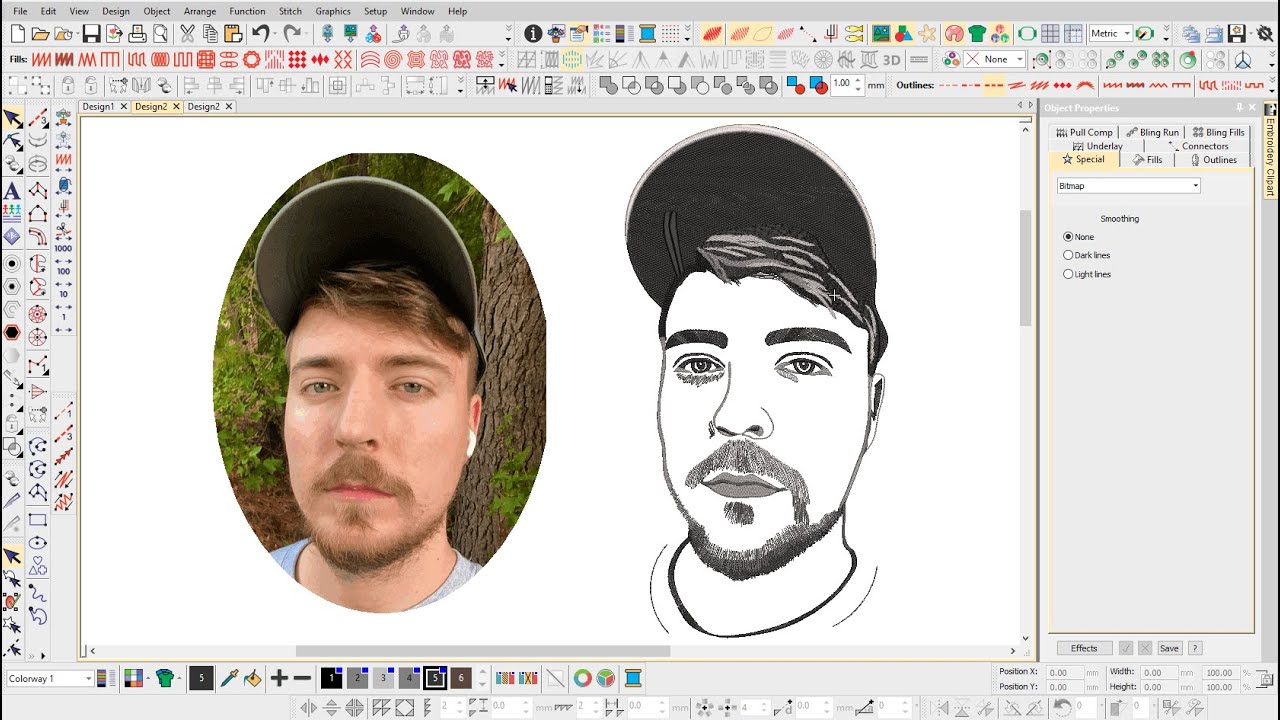Image resolution: width=1280 pixels, height=720 pixels.
Task: Click the color wheel icon
Action: click(582, 678)
